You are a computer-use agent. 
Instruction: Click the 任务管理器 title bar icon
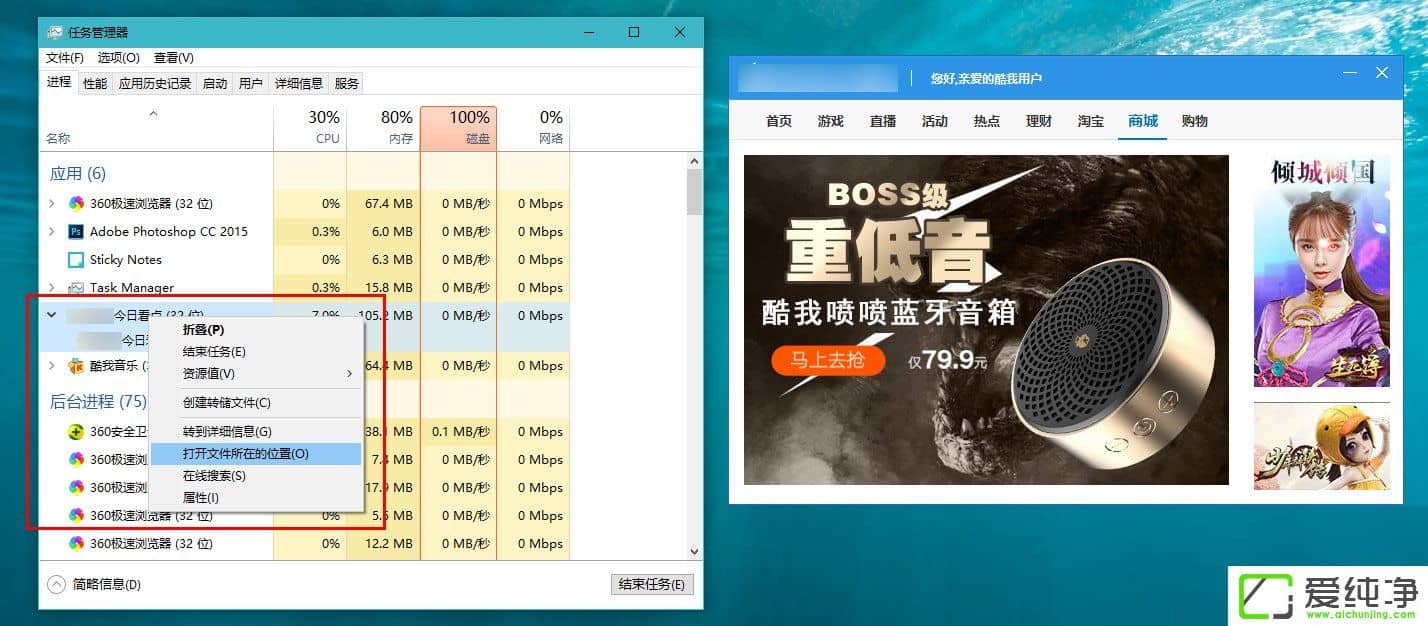tap(54, 32)
